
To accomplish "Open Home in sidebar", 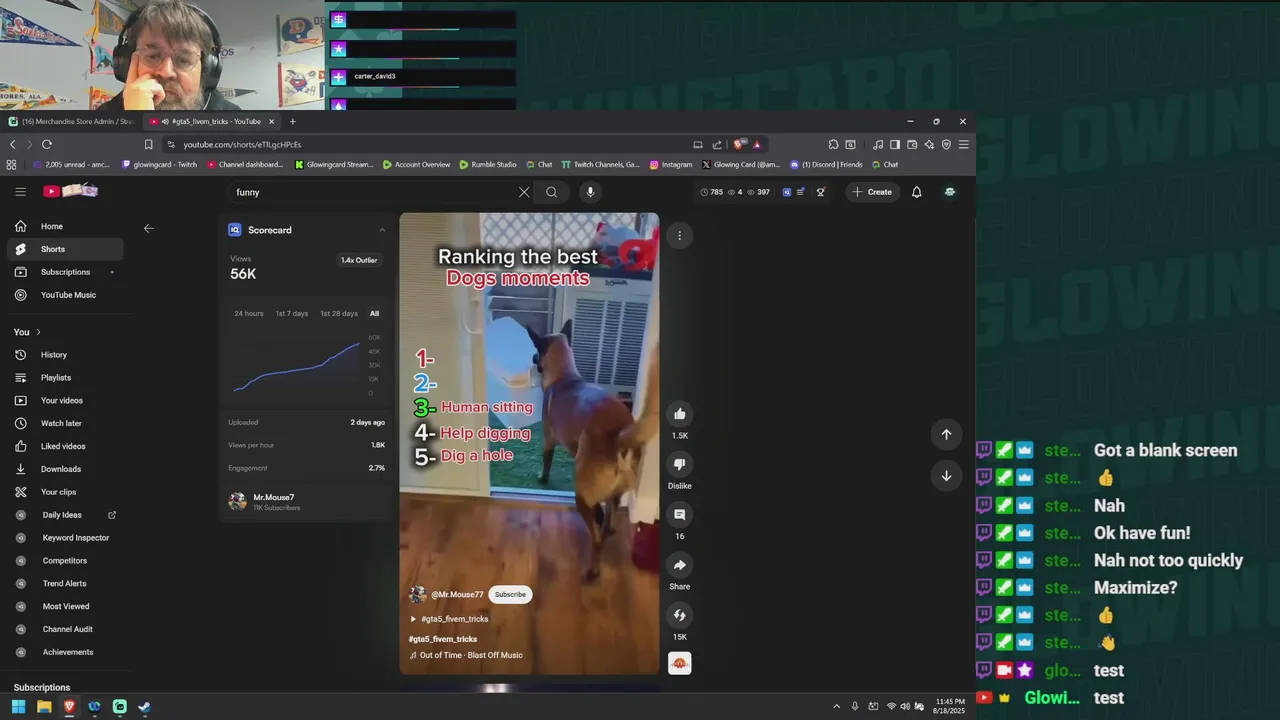I will coord(66,226).
